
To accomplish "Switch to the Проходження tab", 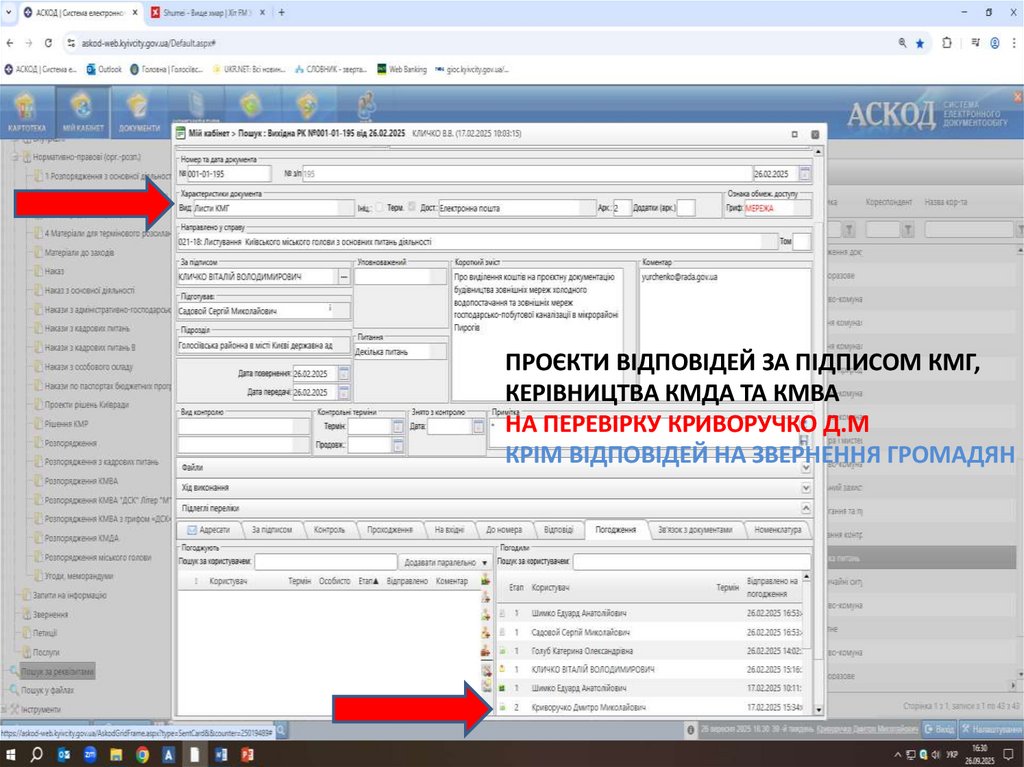I will click(390, 530).
